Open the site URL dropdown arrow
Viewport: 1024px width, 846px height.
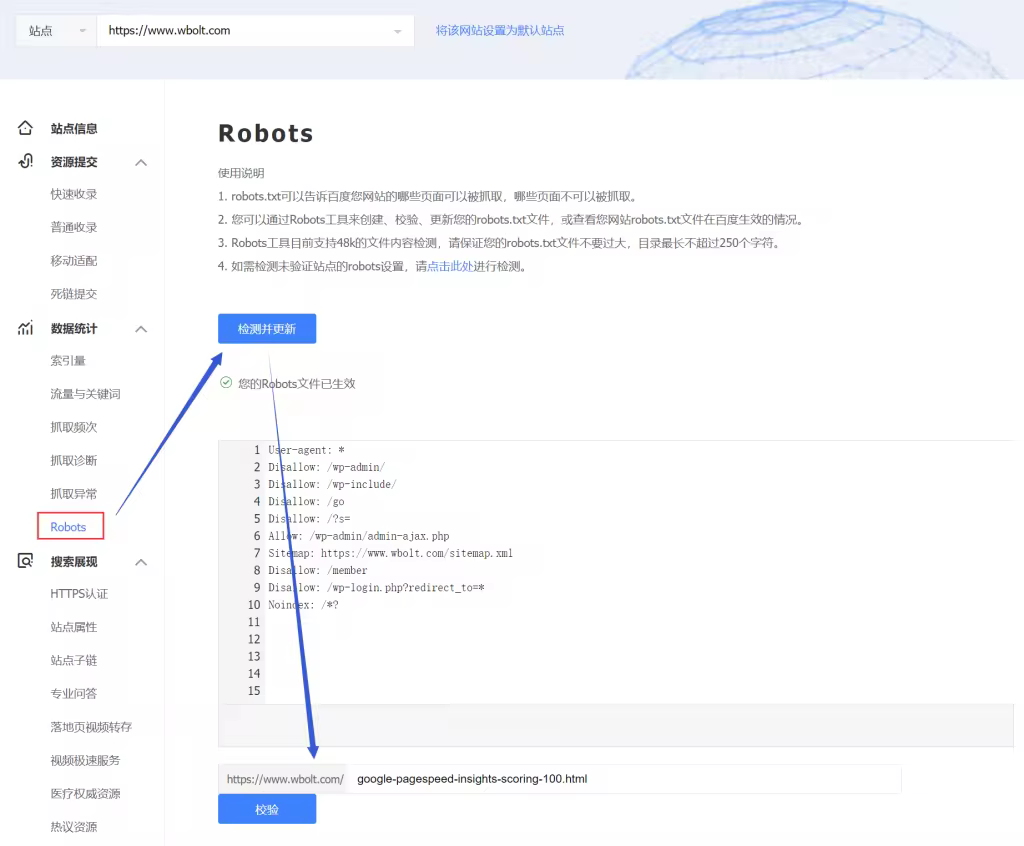point(398,31)
